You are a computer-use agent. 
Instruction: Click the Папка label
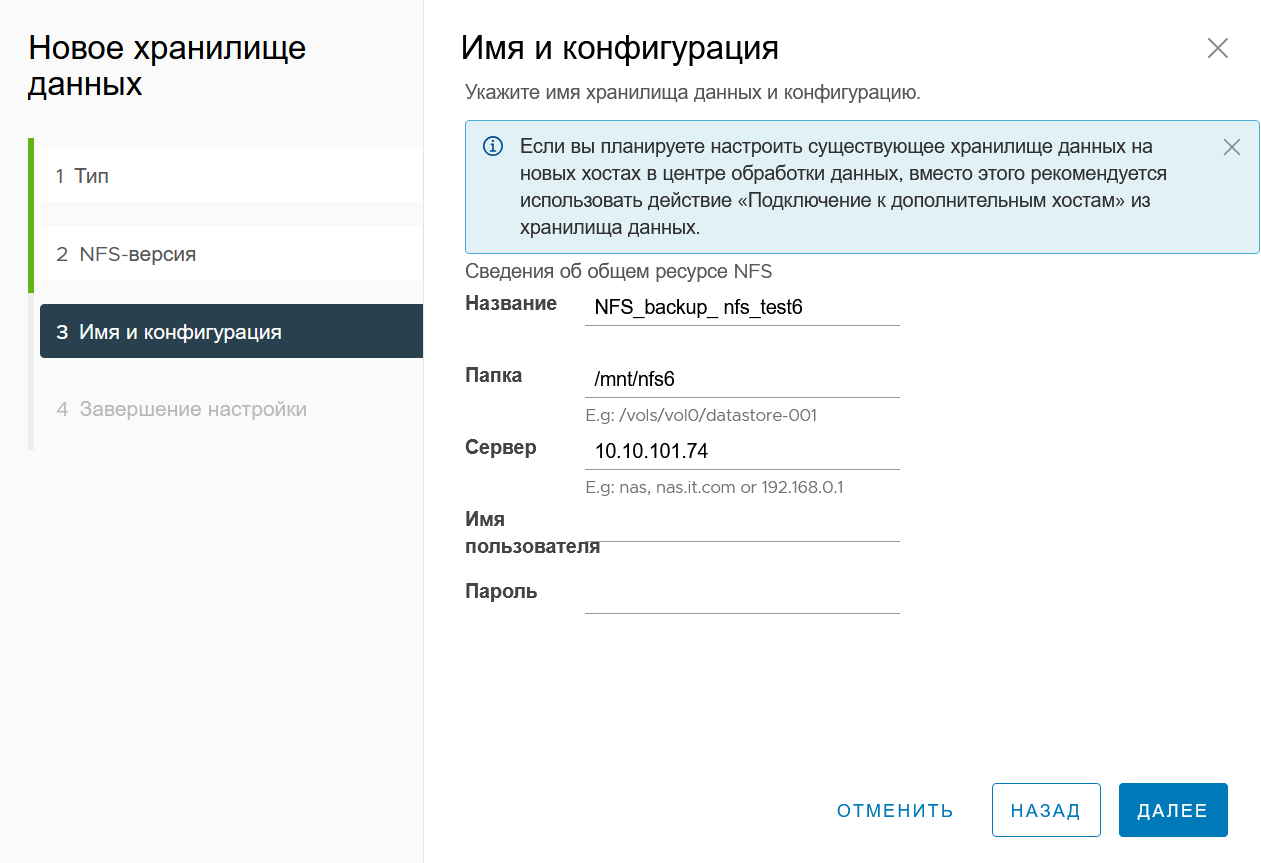click(x=494, y=375)
